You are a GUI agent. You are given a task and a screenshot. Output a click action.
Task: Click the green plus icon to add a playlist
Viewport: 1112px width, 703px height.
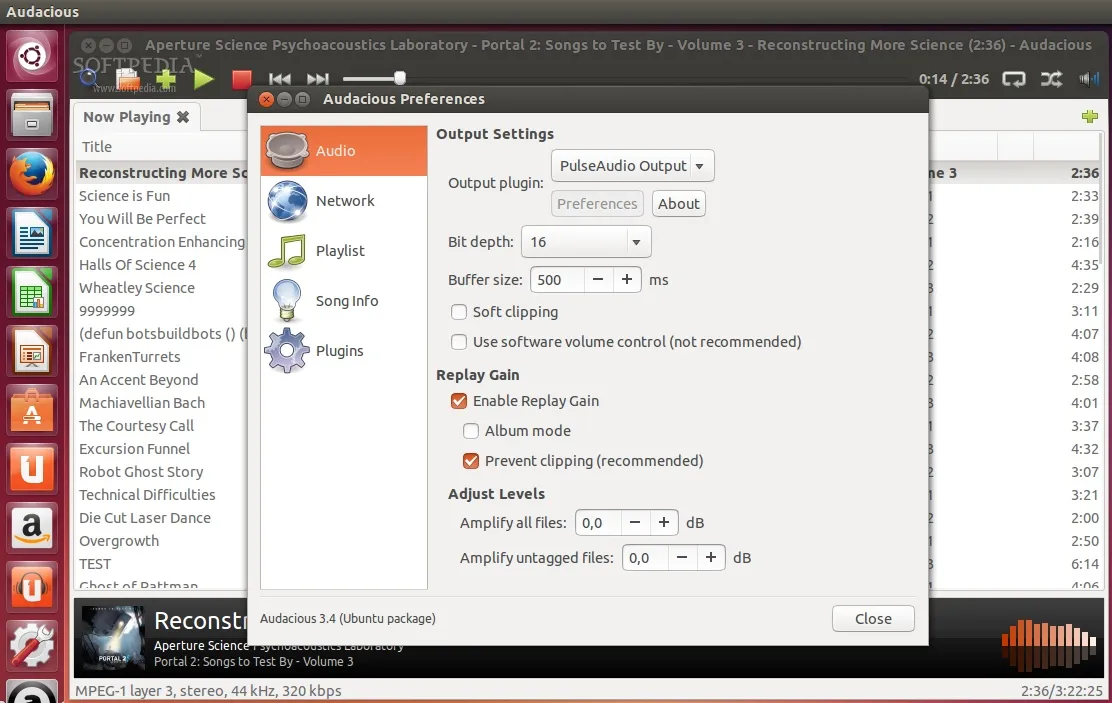point(1090,117)
